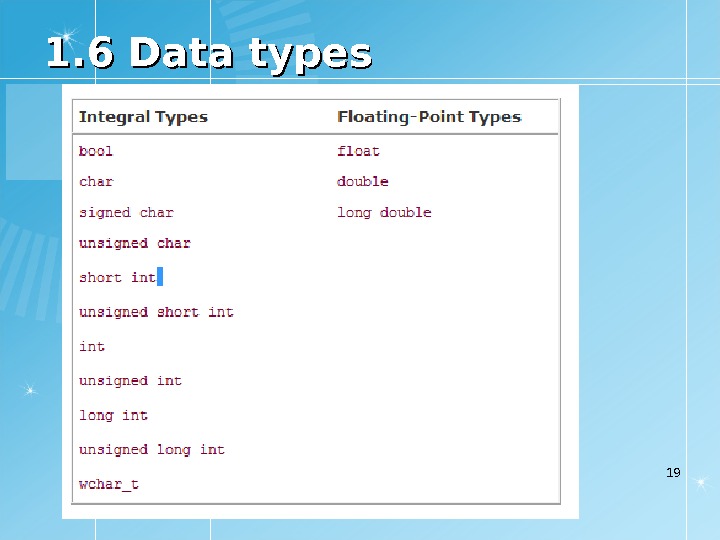Select the 'float' type entry
720x540 pixels.
358,151
